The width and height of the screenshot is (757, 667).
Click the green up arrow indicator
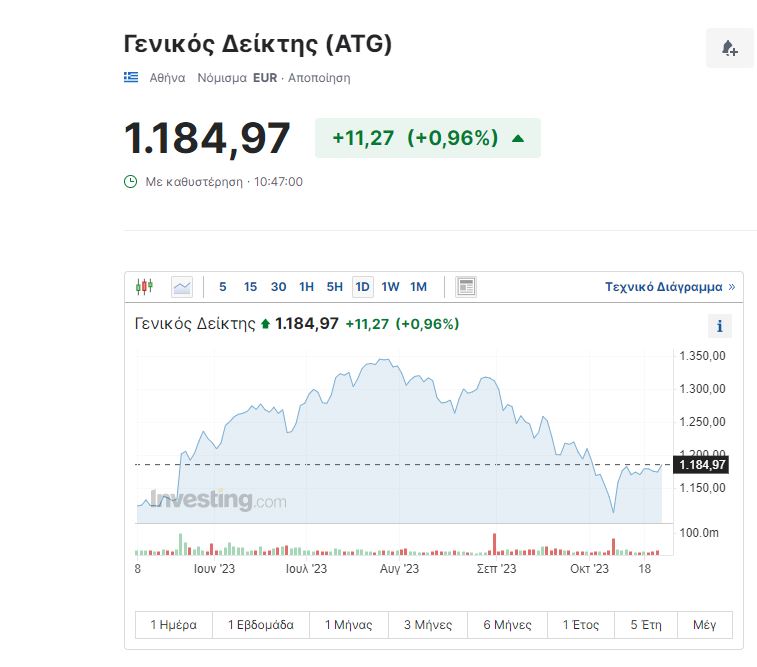[518, 138]
